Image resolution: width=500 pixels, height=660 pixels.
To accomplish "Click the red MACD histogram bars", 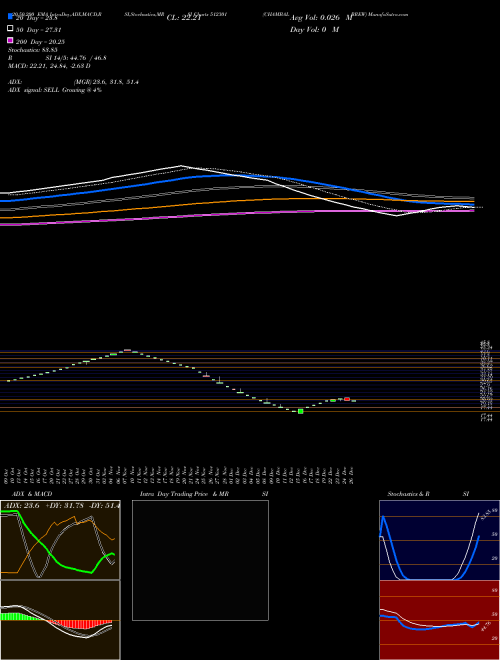I will click(80, 624).
